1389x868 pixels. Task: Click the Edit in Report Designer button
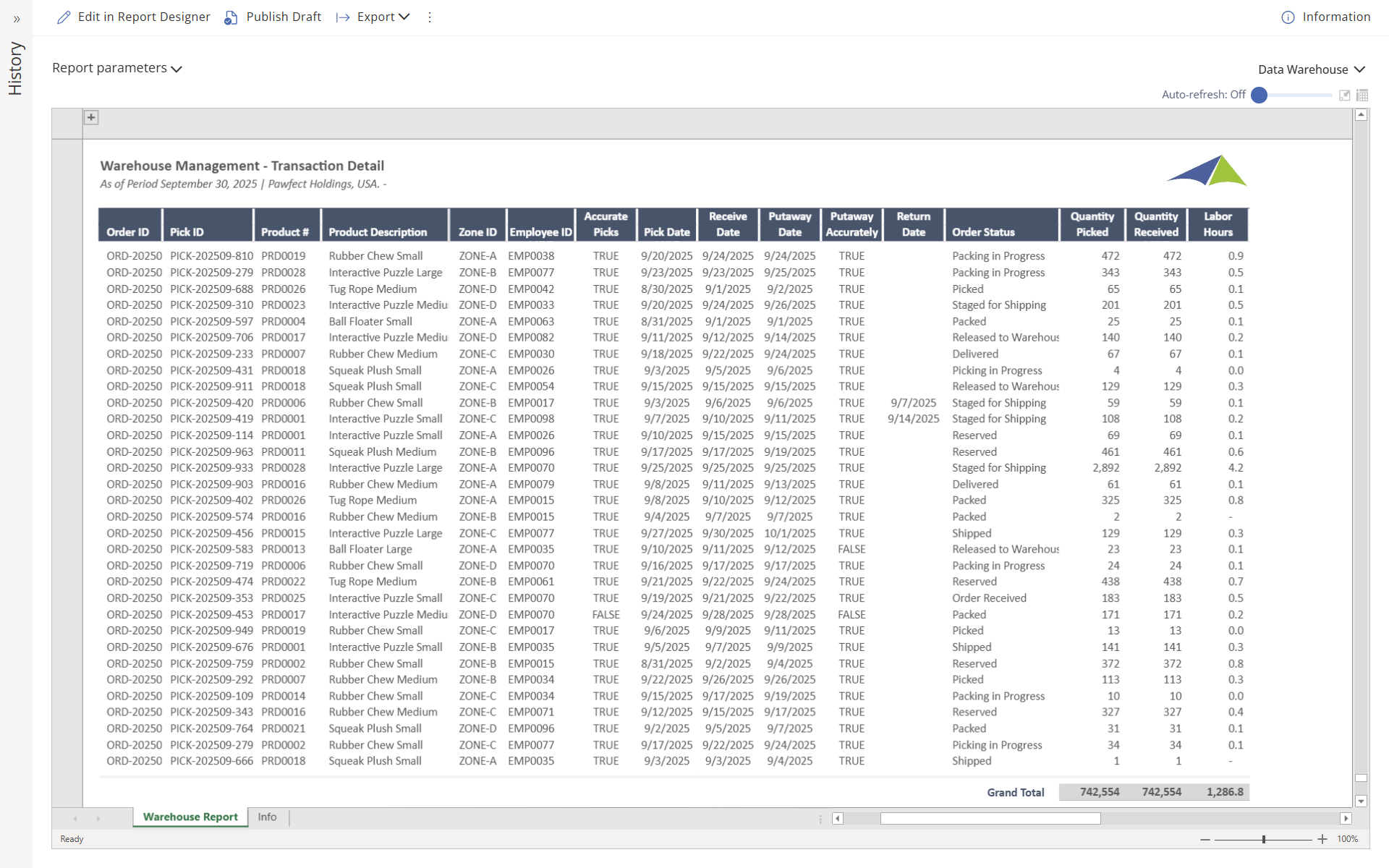(144, 17)
